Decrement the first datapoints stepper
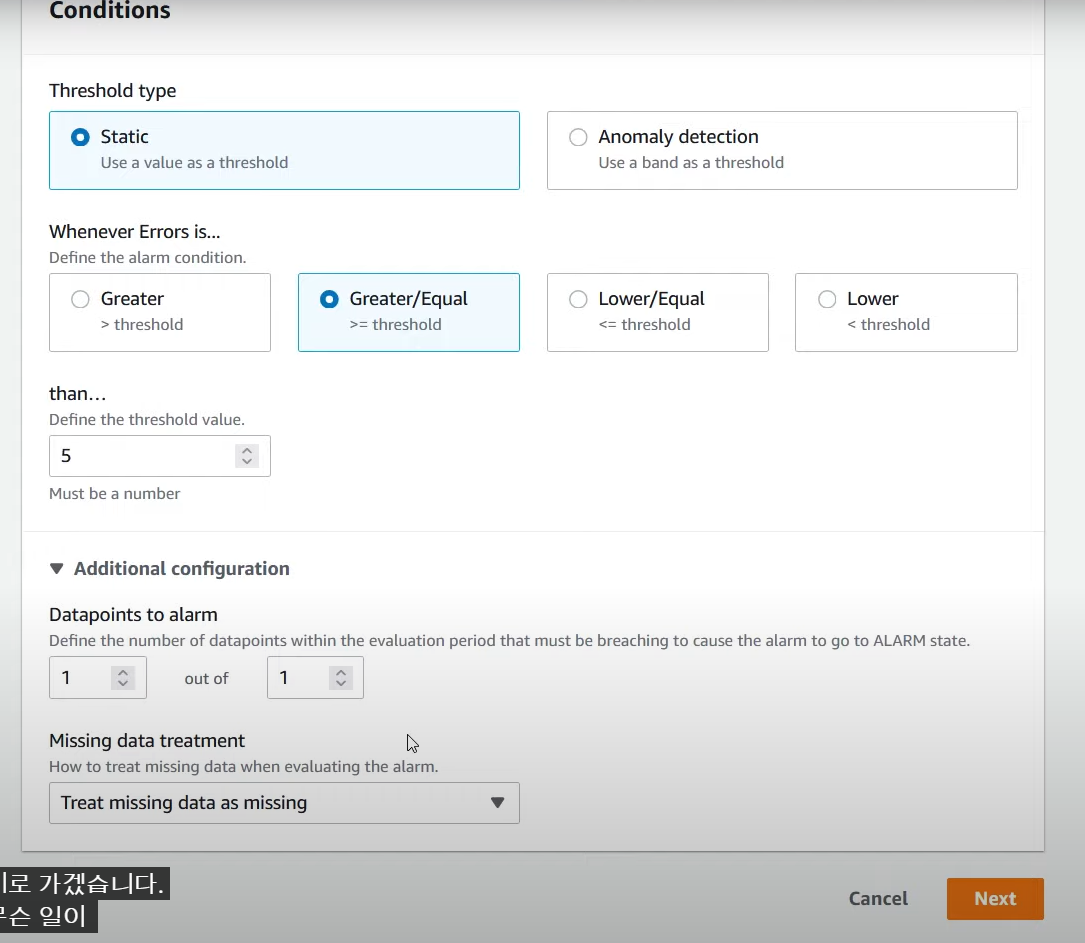This screenshot has width=1085, height=943. point(122,683)
